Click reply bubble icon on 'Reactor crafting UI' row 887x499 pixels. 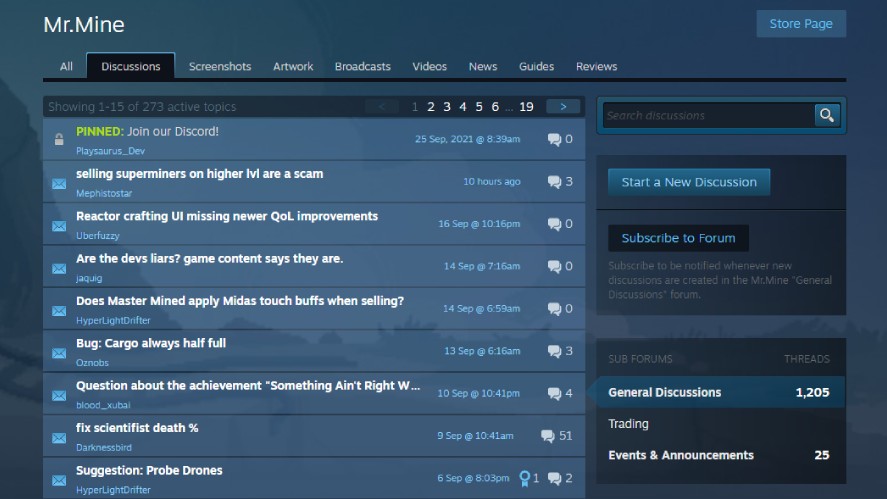click(554, 224)
